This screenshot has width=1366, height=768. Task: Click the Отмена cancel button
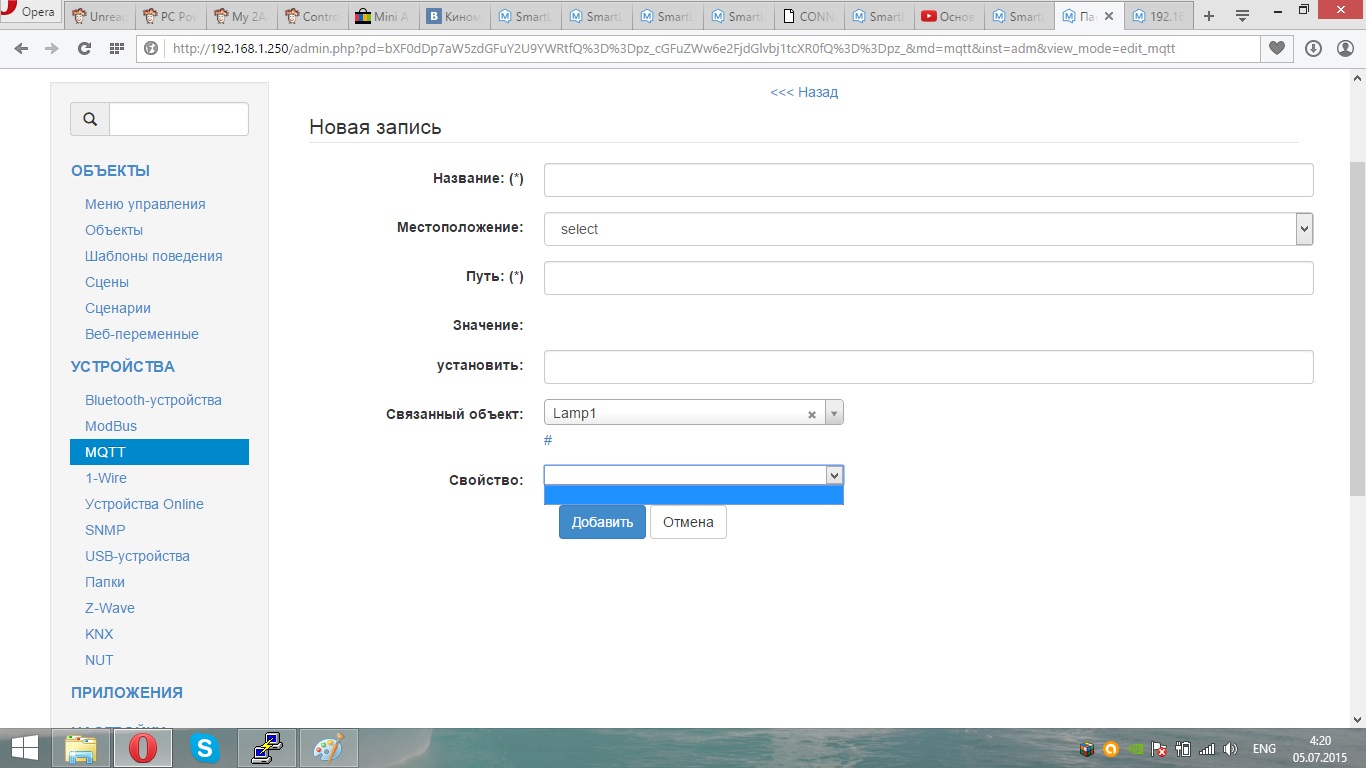tap(688, 522)
